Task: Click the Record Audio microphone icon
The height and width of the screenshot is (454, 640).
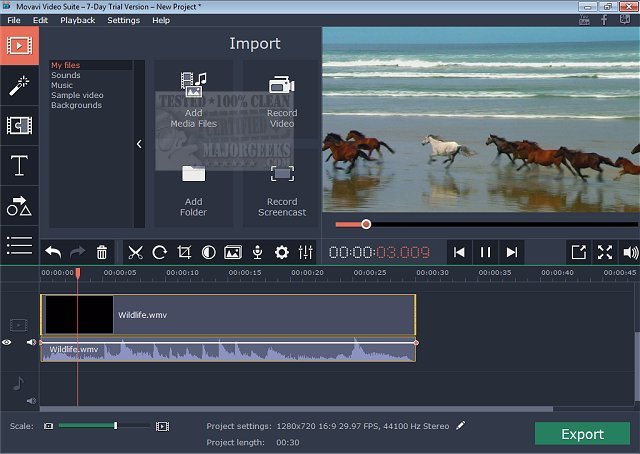Action: (258, 252)
